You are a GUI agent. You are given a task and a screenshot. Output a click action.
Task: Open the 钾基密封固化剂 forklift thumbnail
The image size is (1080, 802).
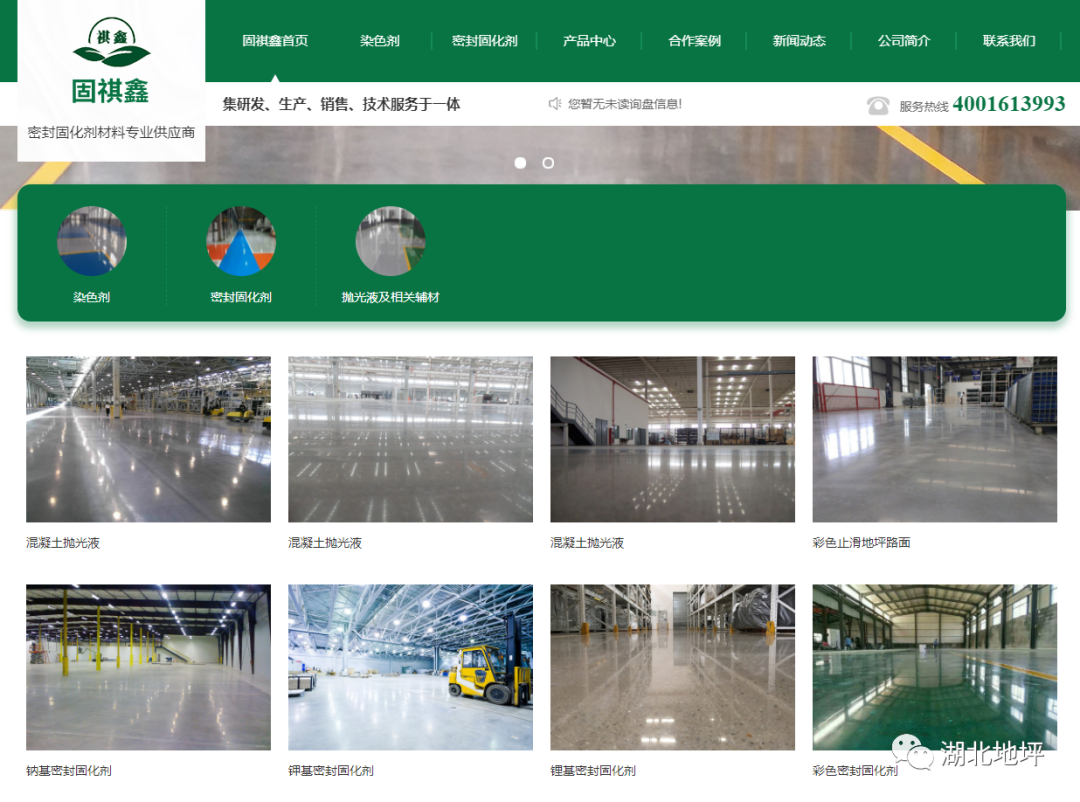tap(410, 667)
